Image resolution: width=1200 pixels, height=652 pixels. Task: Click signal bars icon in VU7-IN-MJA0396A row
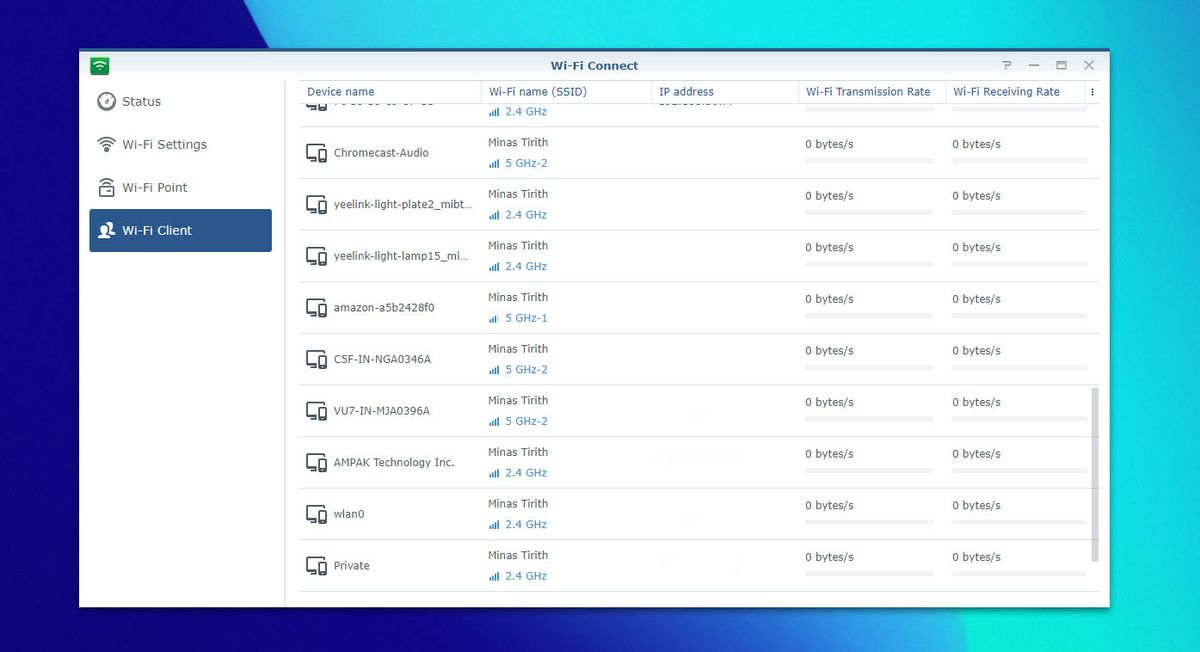click(494, 422)
